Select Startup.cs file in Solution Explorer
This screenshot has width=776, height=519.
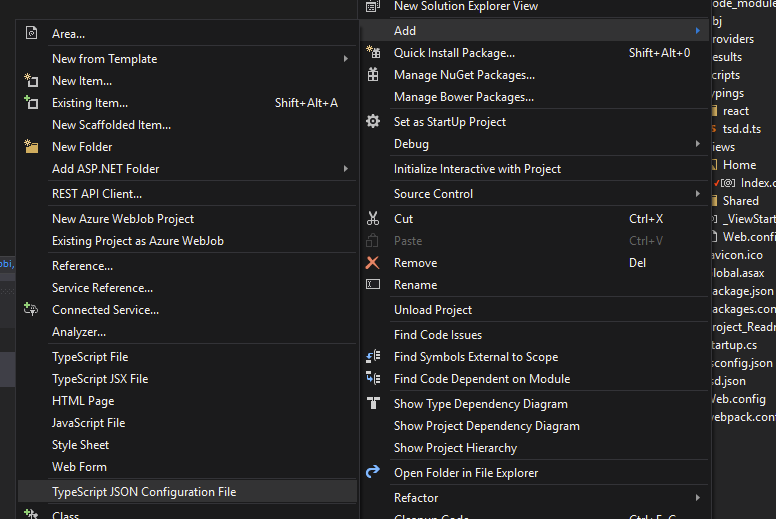(x=734, y=345)
